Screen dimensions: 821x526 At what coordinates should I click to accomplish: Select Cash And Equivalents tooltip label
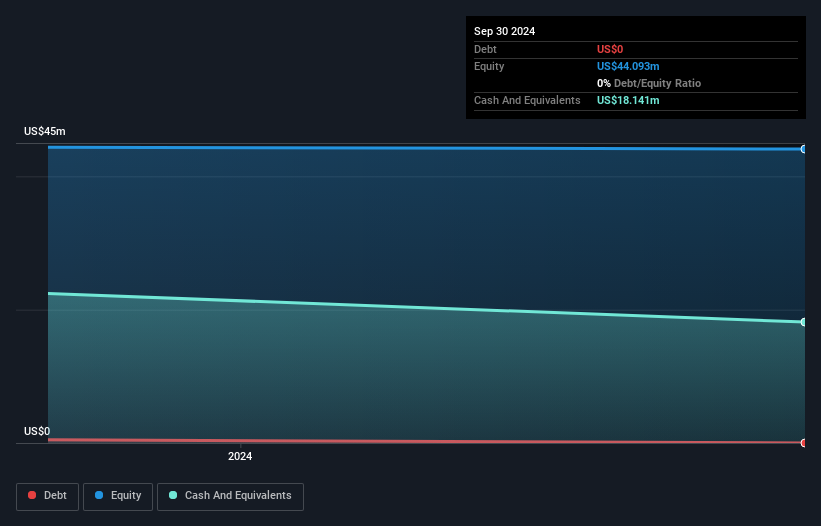(x=527, y=100)
